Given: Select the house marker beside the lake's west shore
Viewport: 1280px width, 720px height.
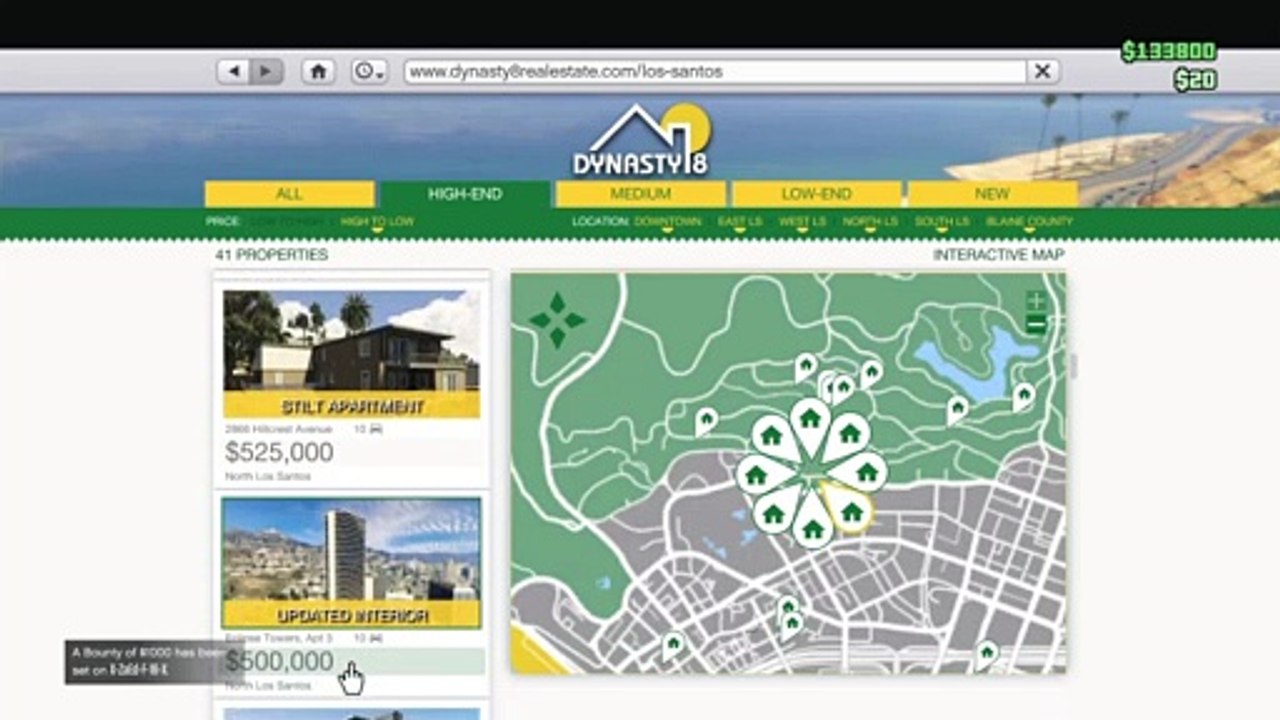Looking at the screenshot, I should [958, 410].
